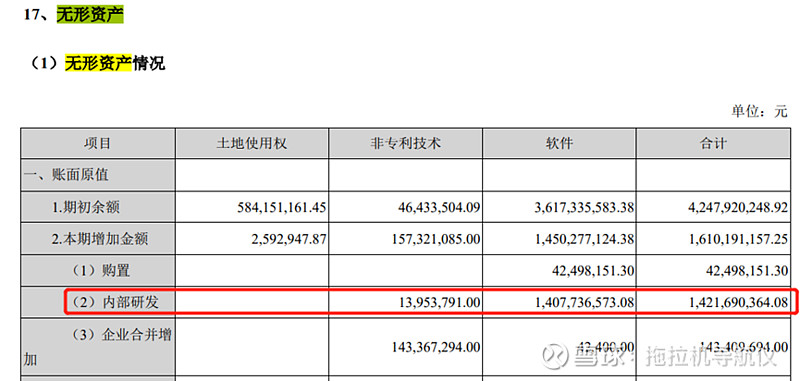Select the 项目 column header
This screenshot has height=381, width=800.
click(x=97, y=143)
